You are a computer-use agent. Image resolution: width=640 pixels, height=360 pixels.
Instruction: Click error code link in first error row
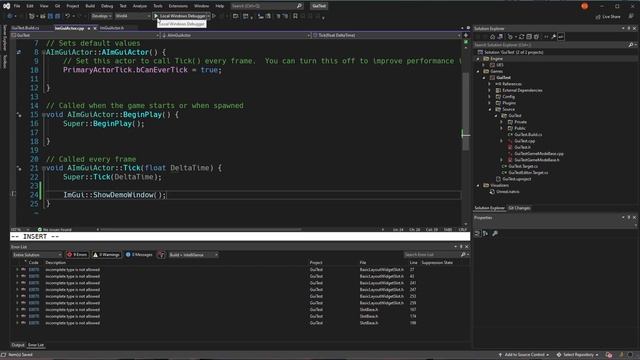(x=34, y=270)
